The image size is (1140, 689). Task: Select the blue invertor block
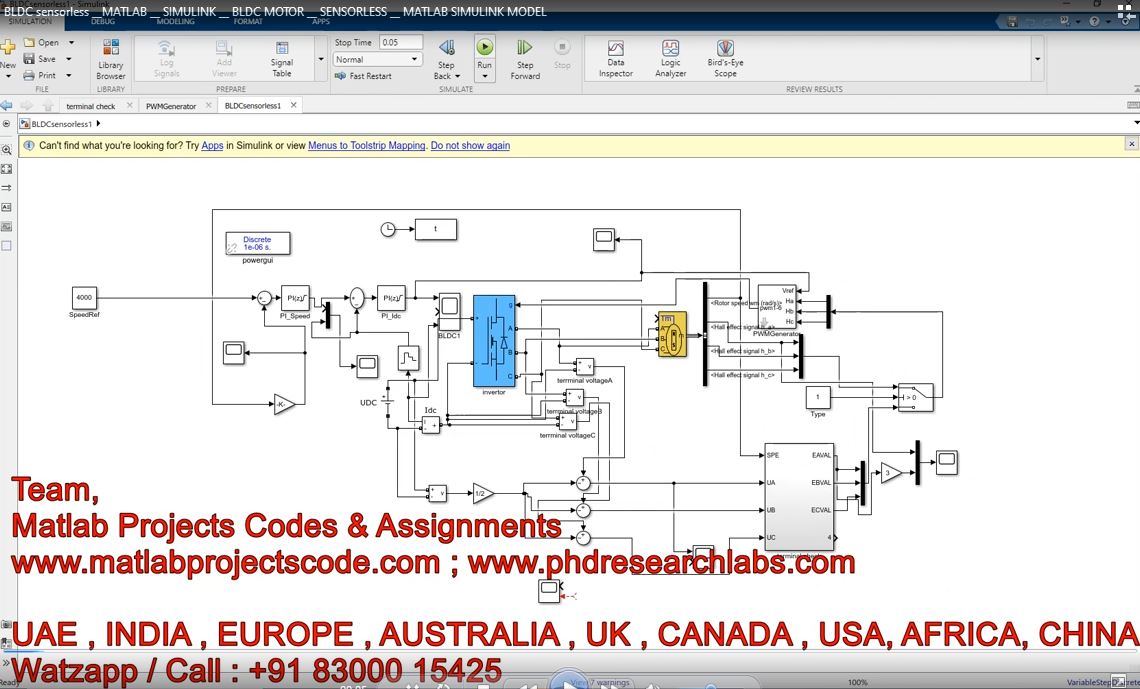click(x=494, y=340)
